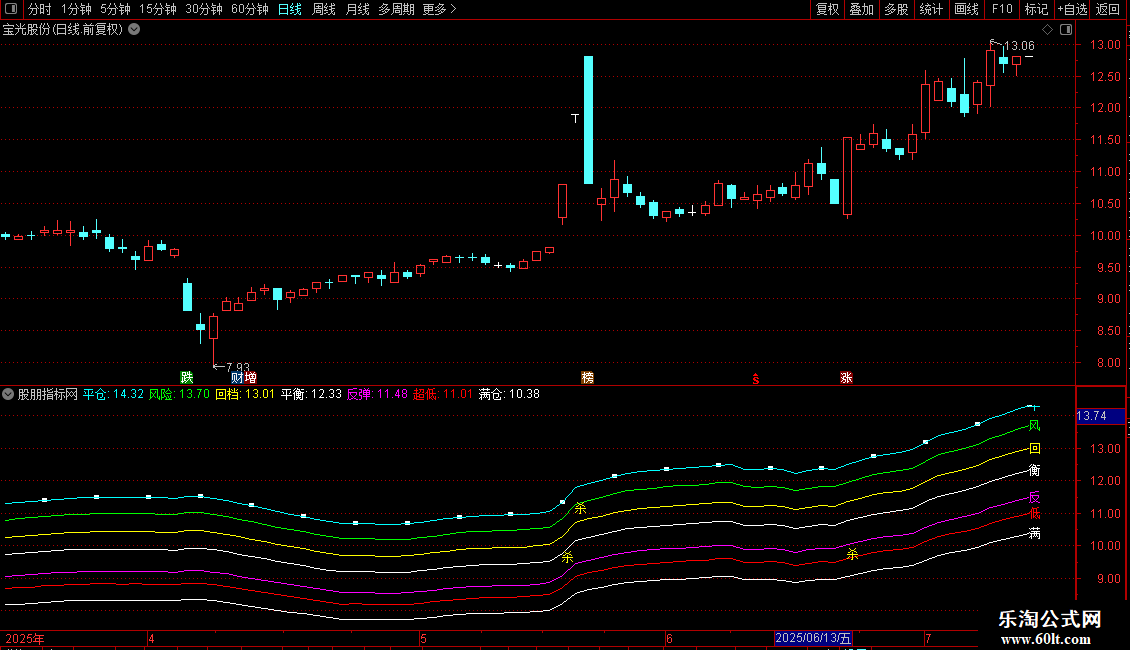1130x650 pixels.
Task: Click the red 涨 event marker
Action: pos(846,378)
